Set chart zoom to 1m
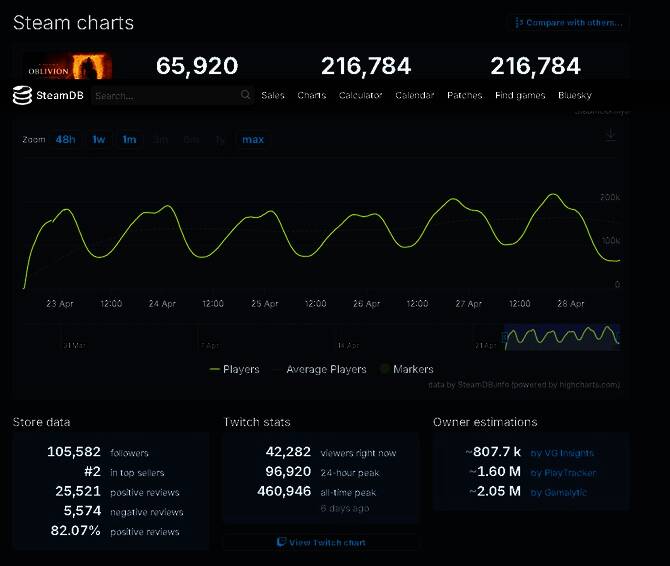Screen dimensions: 670x566 point(129,140)
